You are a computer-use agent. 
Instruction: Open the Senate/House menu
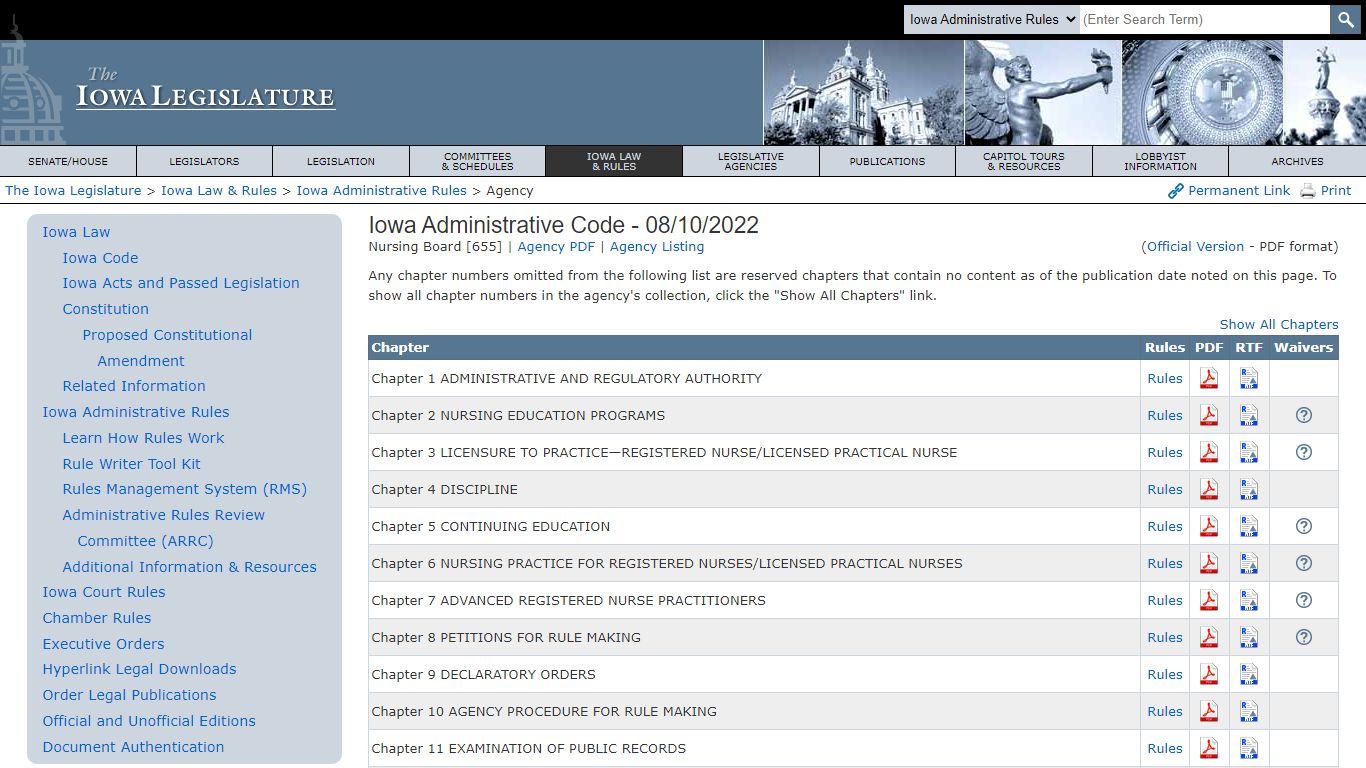tap(68, 161)
